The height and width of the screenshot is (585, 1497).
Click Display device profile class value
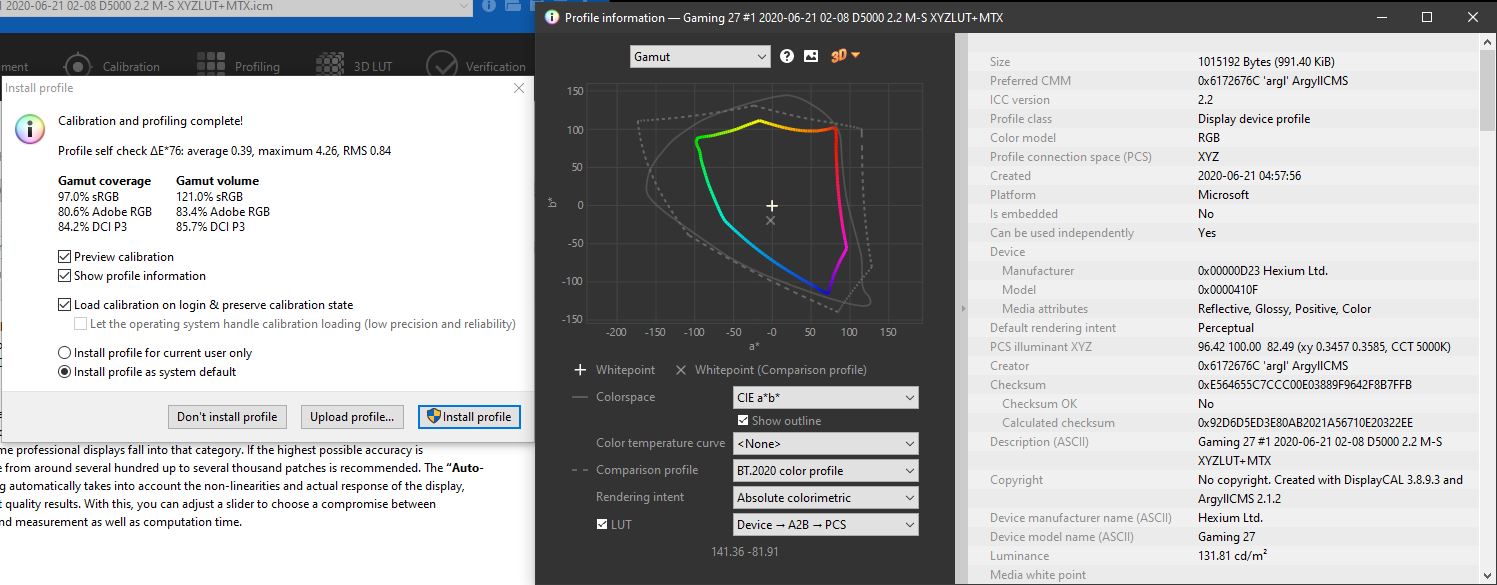(1254, 119)
